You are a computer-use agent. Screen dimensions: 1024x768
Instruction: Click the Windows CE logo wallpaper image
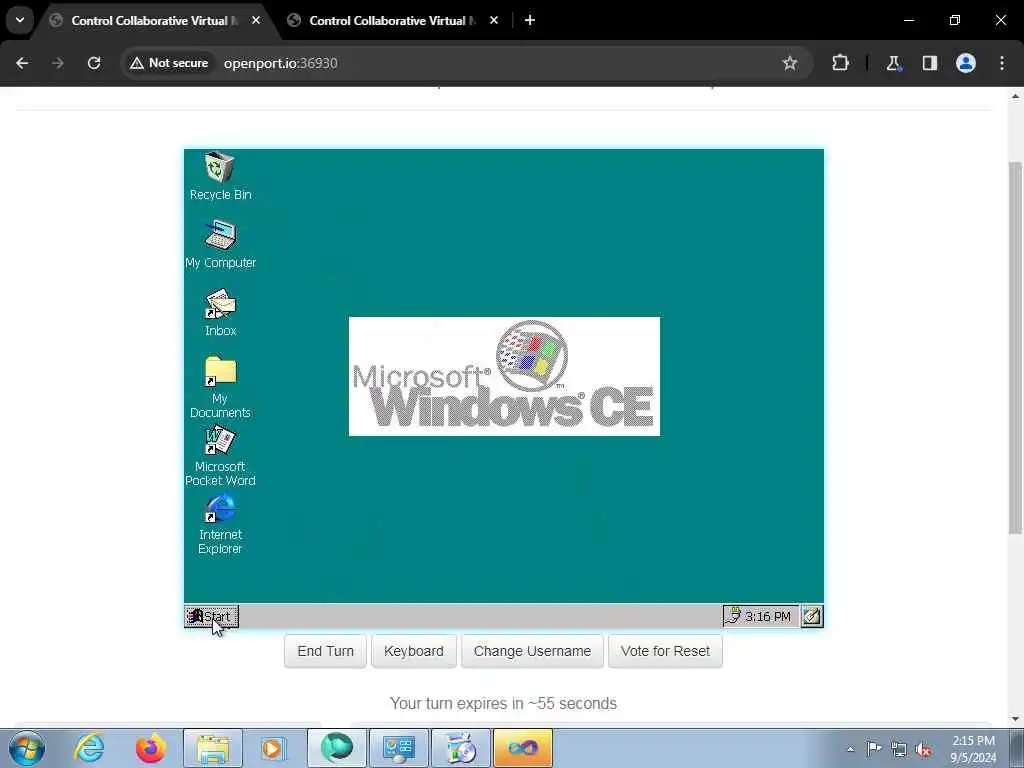click(504, 376)
